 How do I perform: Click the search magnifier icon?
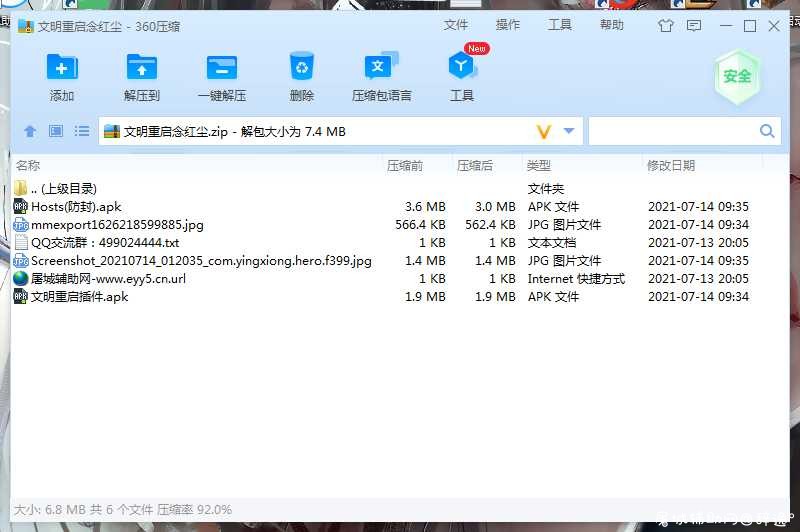coord(766,131)
